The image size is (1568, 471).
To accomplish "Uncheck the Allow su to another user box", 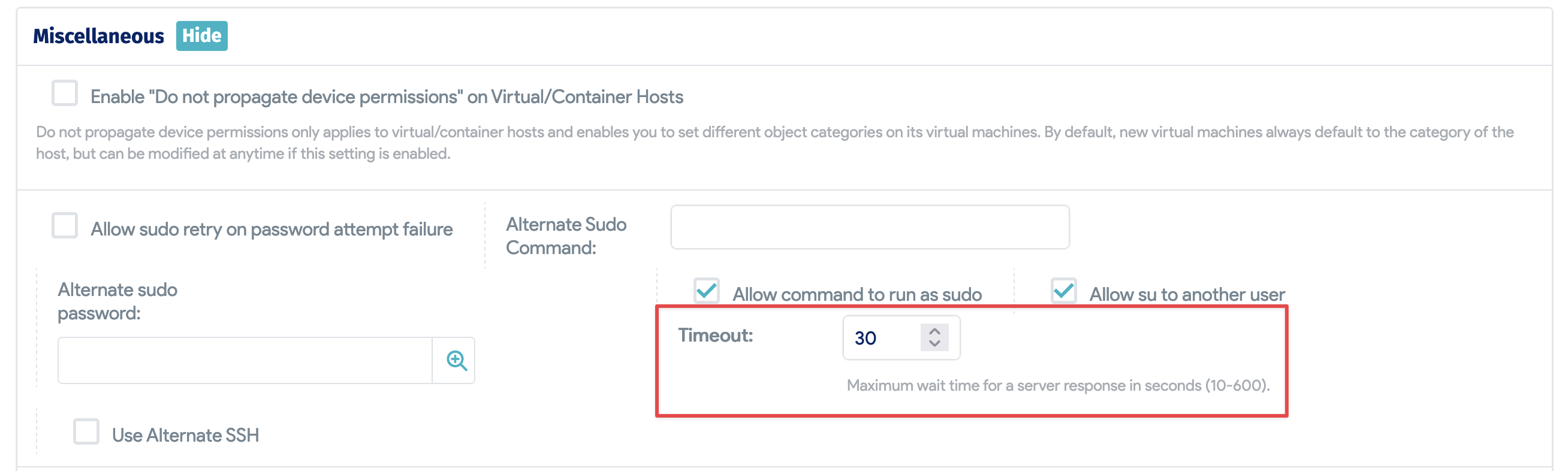I will point(1063,291).
